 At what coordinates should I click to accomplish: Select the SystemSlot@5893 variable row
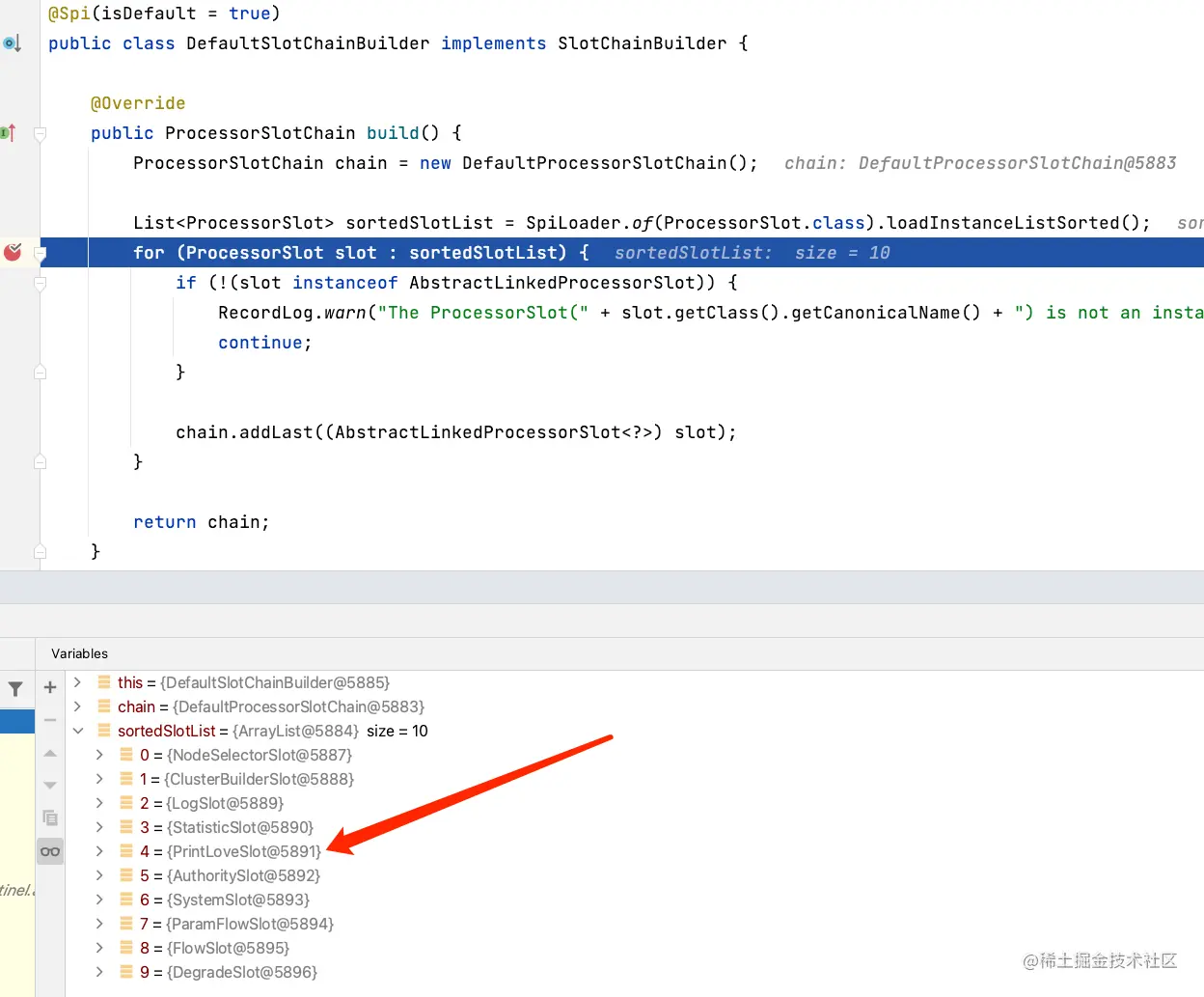point(635,900)
